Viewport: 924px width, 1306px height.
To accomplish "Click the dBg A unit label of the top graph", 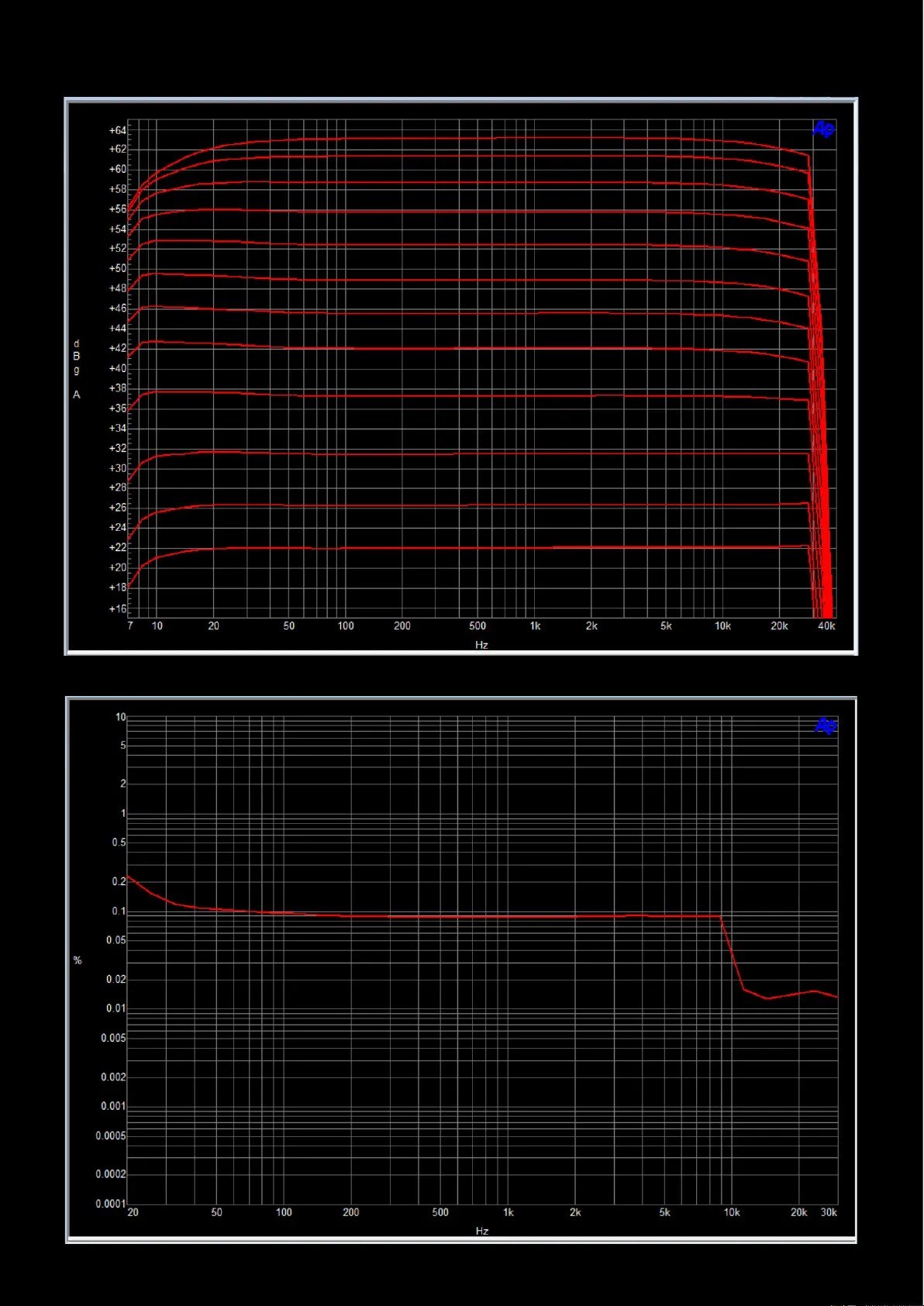I will pos(77,369).
